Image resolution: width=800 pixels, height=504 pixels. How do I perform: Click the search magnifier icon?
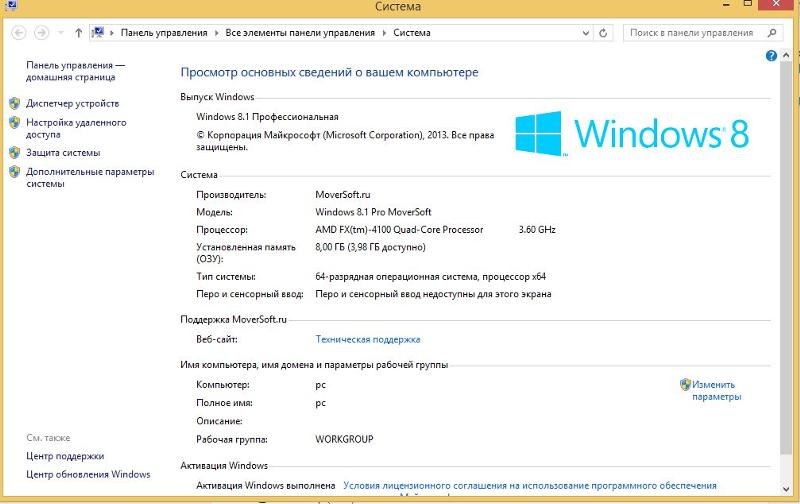tap(772, 33)
